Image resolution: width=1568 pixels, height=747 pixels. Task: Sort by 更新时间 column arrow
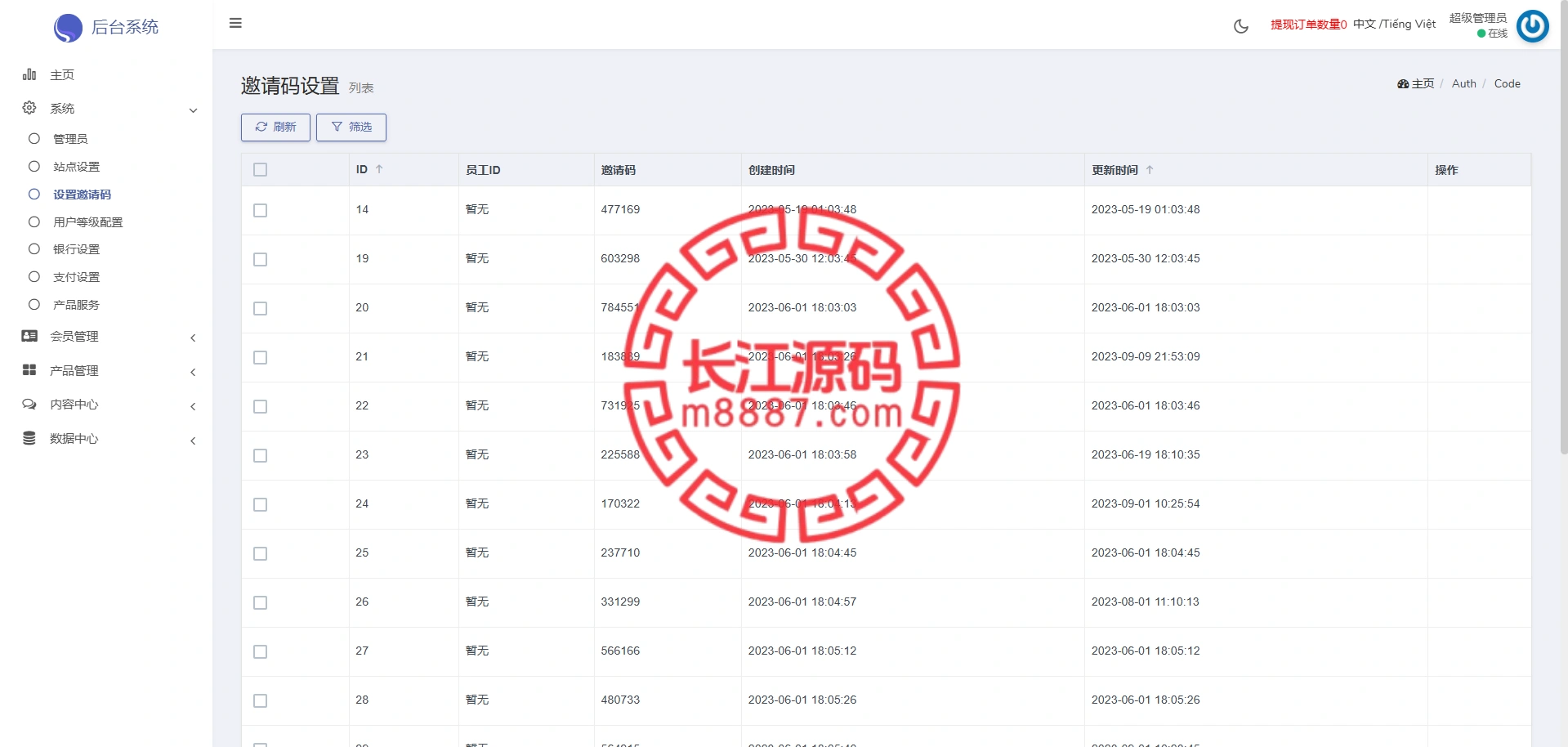point(1150,169)
